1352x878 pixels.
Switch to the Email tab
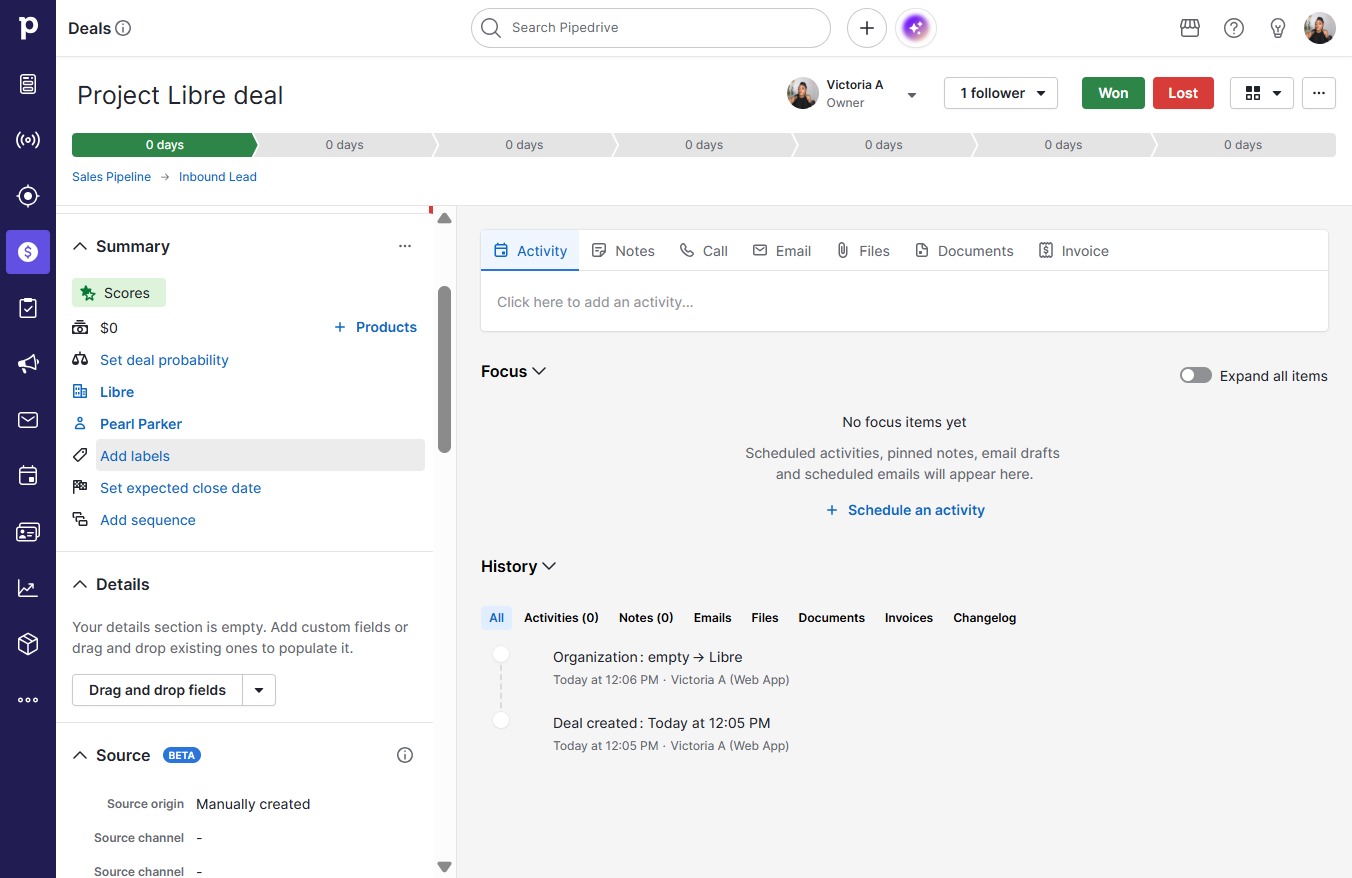pyautogui.click(x=782, y=251)
